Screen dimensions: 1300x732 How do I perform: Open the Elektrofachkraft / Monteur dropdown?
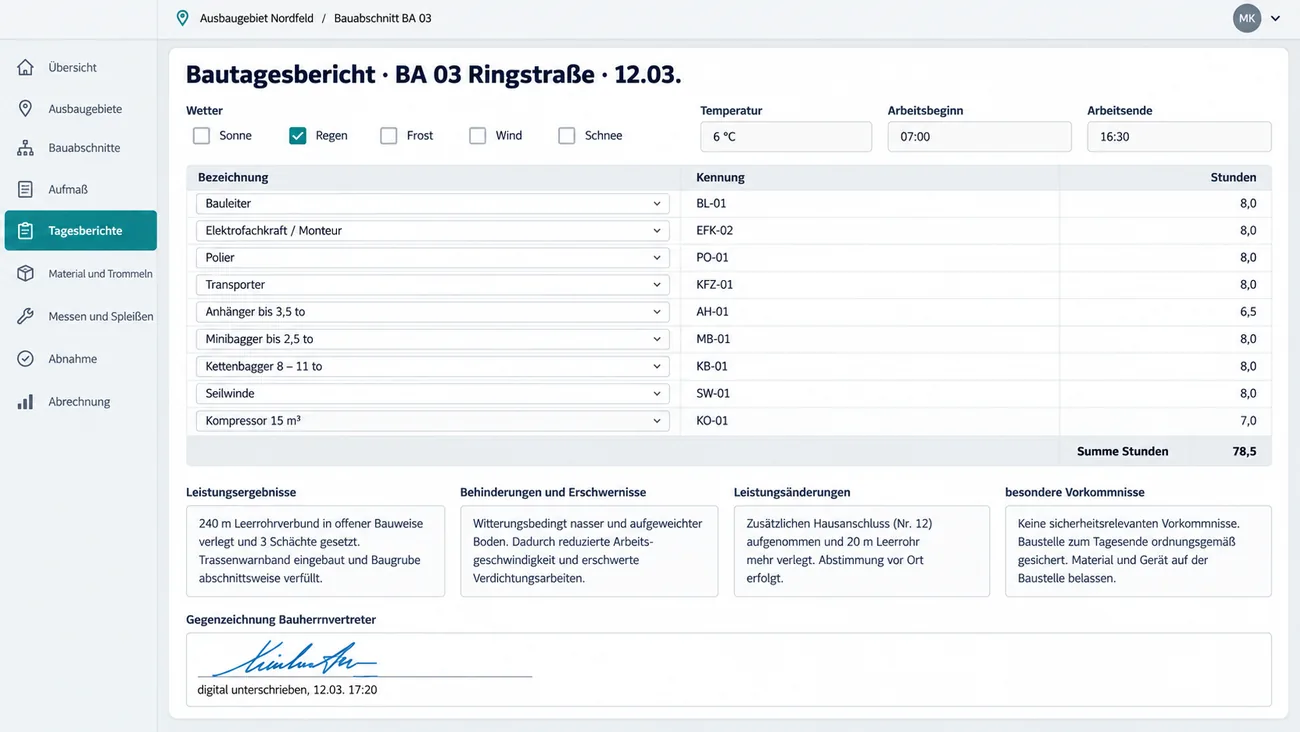(433, 230)
